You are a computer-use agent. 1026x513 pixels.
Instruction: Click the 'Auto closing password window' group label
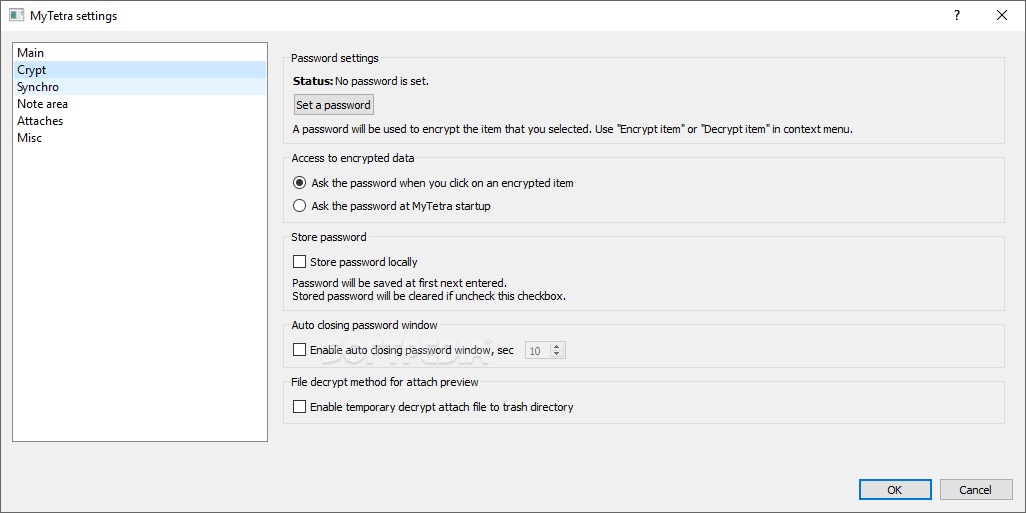pyautogui.click(x=364, y=325)
